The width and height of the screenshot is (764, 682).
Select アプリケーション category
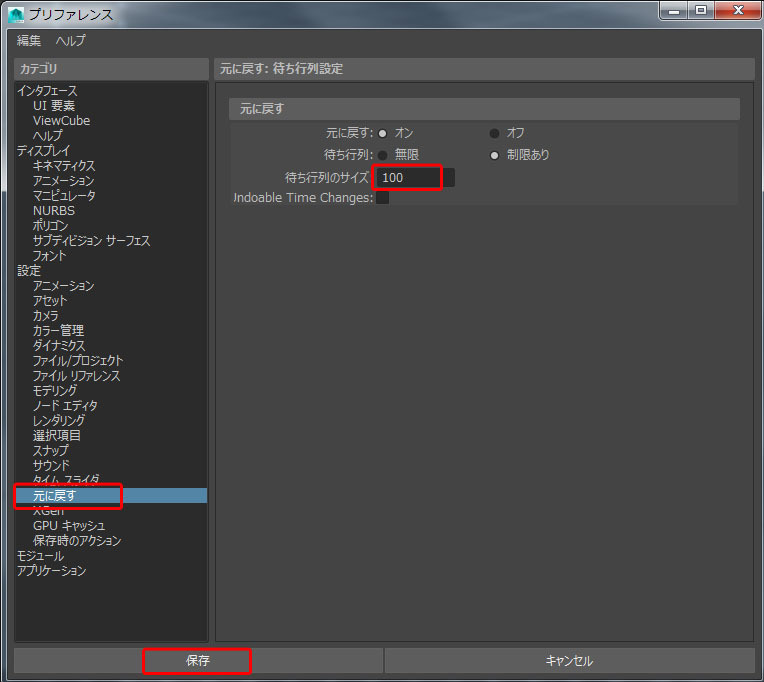tap(52, 571)
